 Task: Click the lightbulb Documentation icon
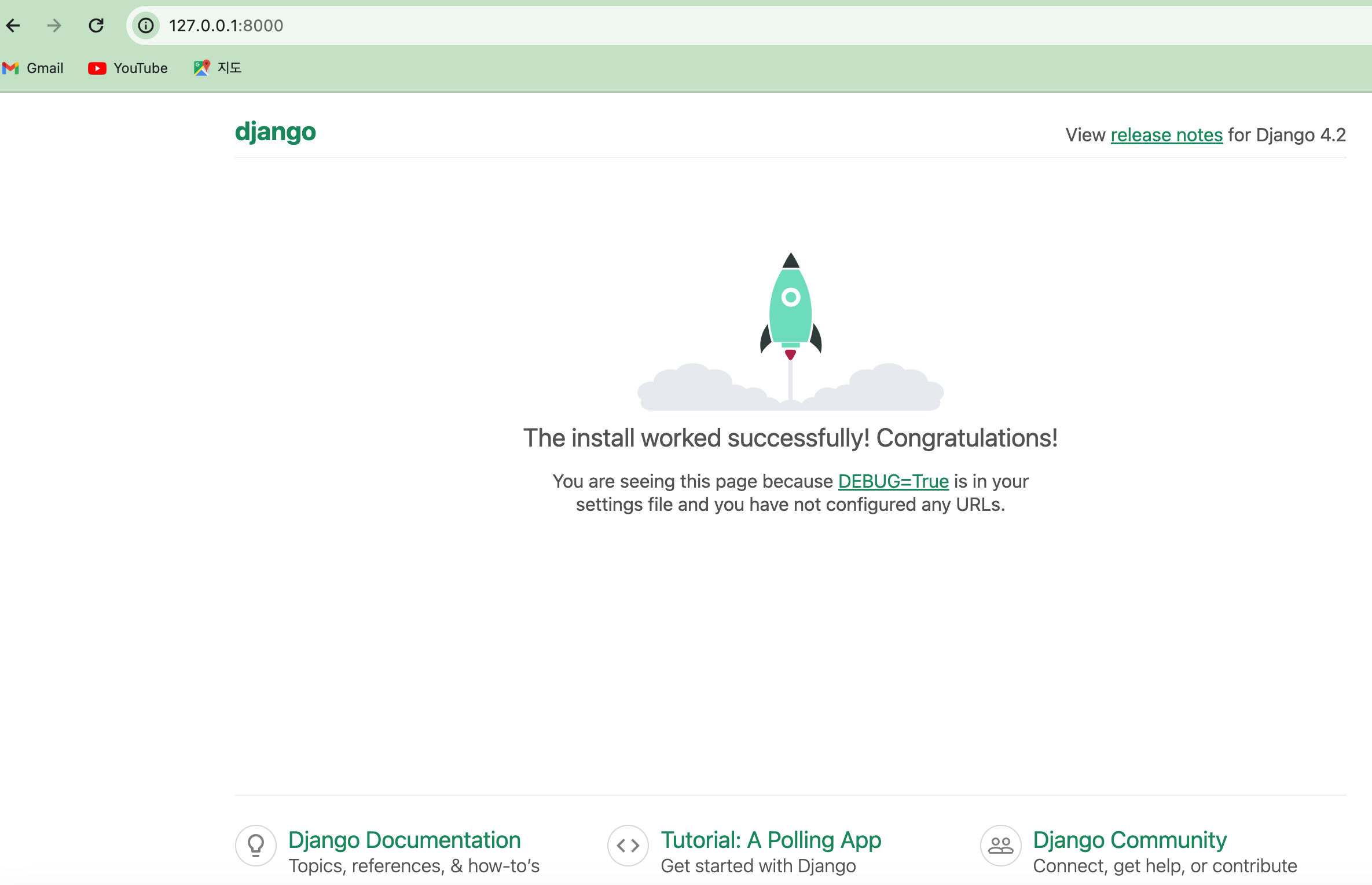coord(255,846)
